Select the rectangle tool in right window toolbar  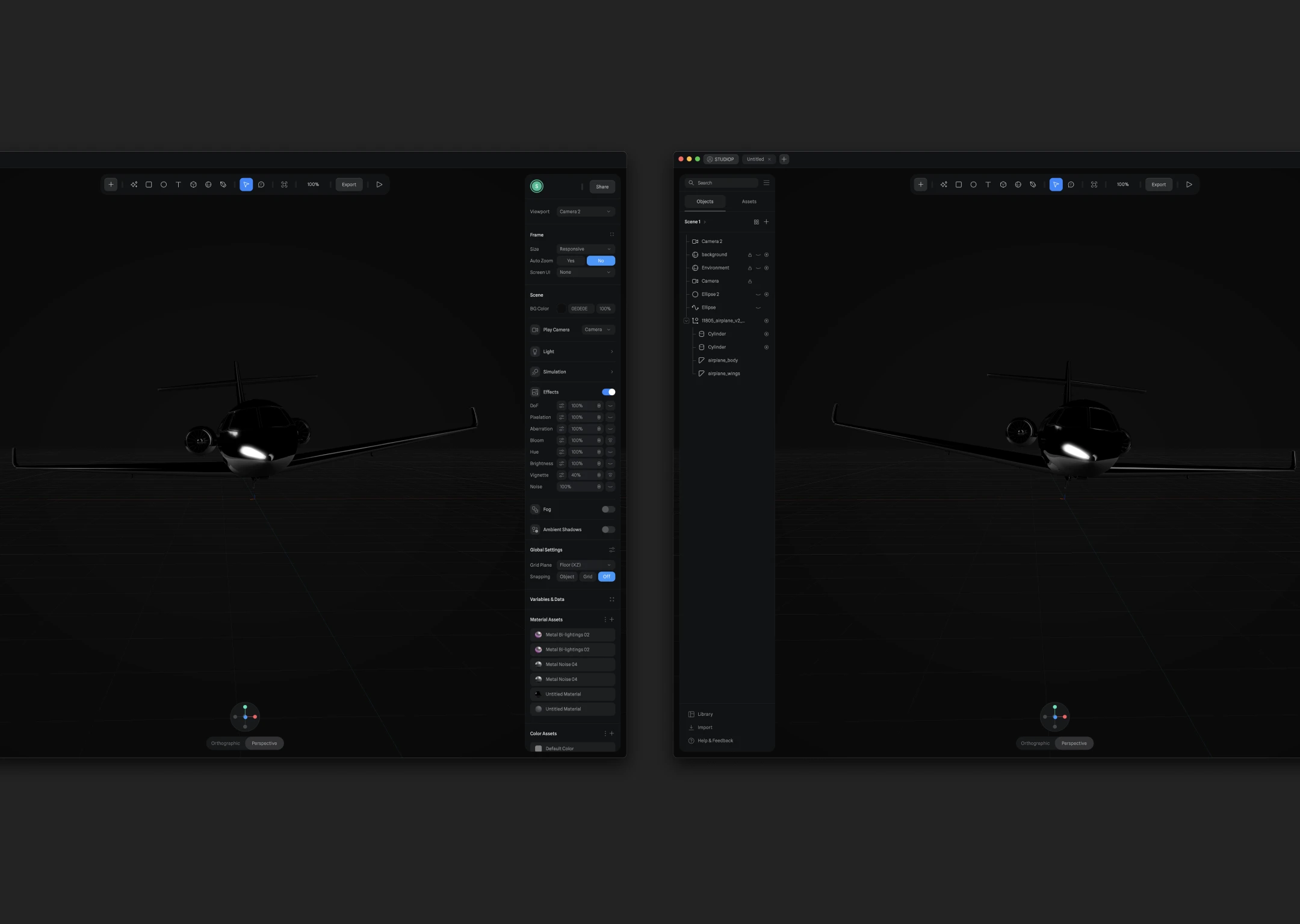(x=959, y=185)
